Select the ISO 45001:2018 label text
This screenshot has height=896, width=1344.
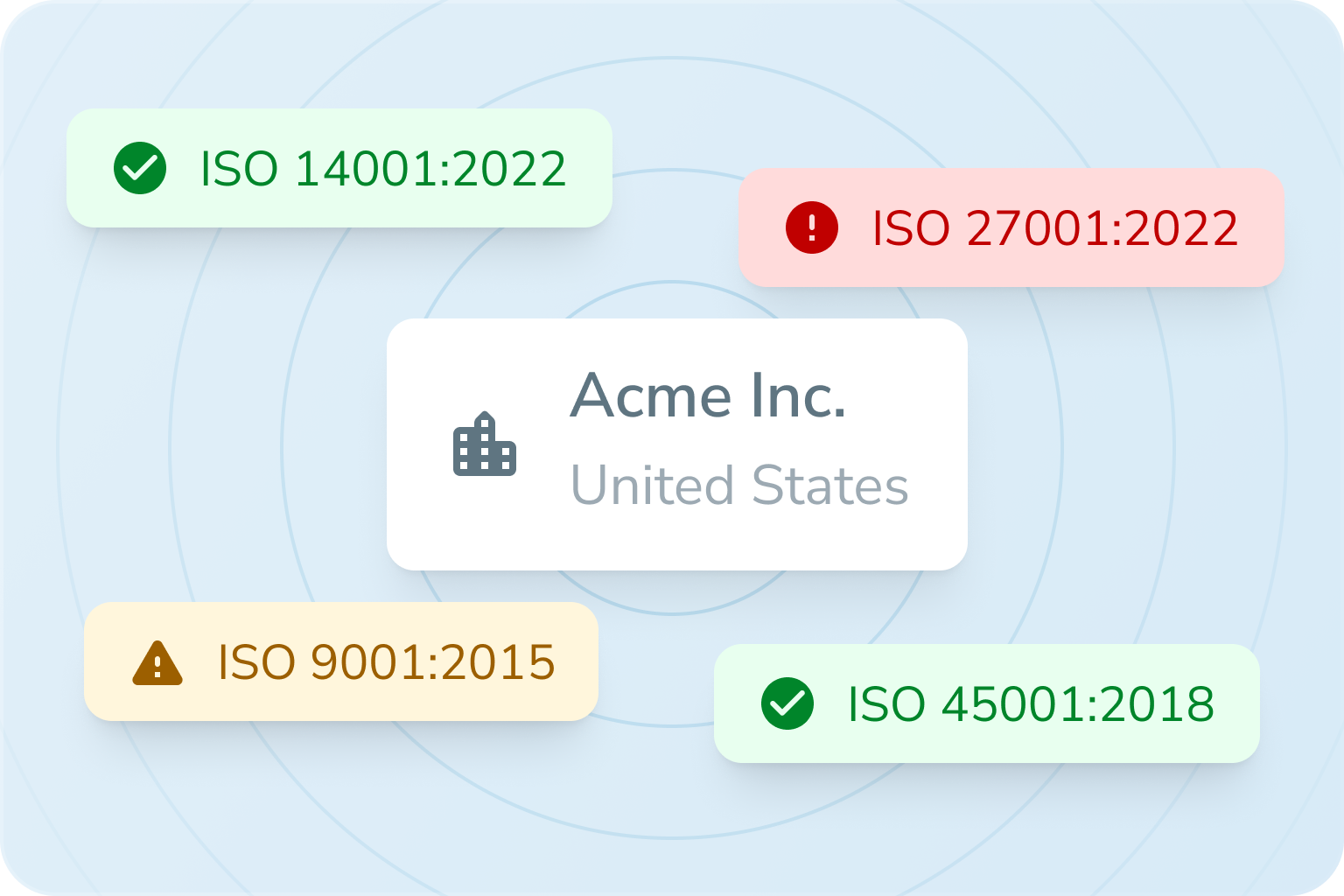(1031, 704)
